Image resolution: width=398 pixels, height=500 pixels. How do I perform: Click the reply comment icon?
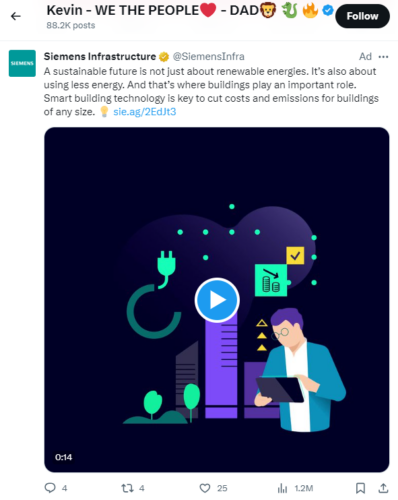pyautogui.click(x=50, y=488)
